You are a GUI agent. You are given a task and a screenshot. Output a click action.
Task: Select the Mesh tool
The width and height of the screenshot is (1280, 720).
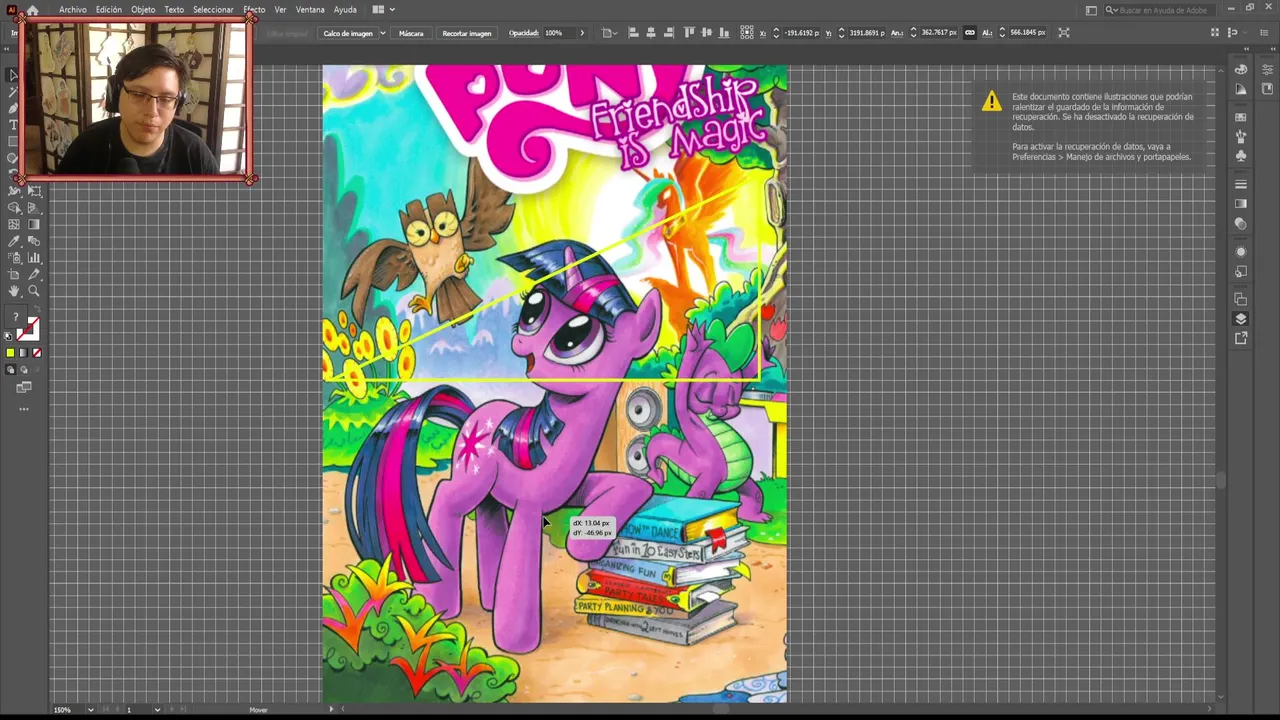pos(14,224)
